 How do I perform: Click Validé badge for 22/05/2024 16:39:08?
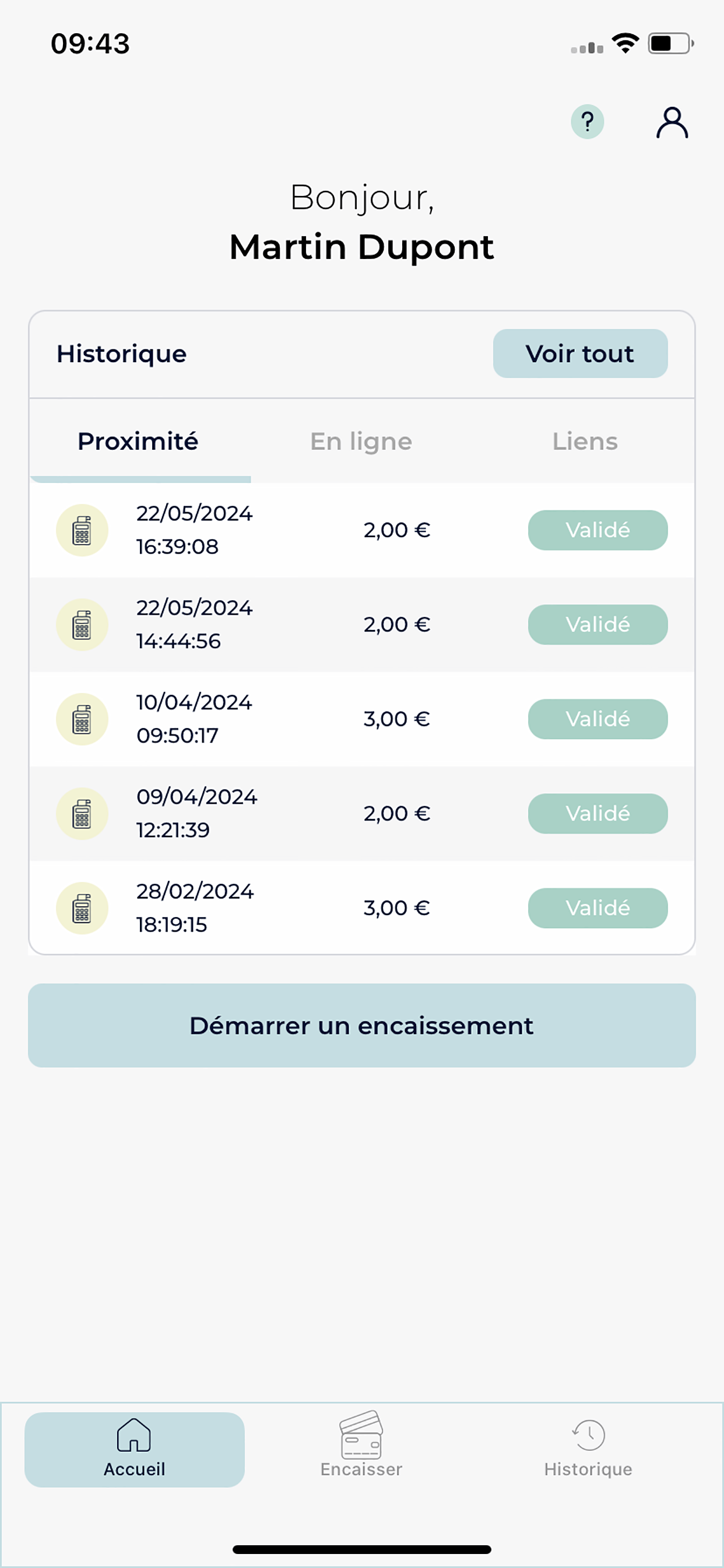tap(598, 530)
